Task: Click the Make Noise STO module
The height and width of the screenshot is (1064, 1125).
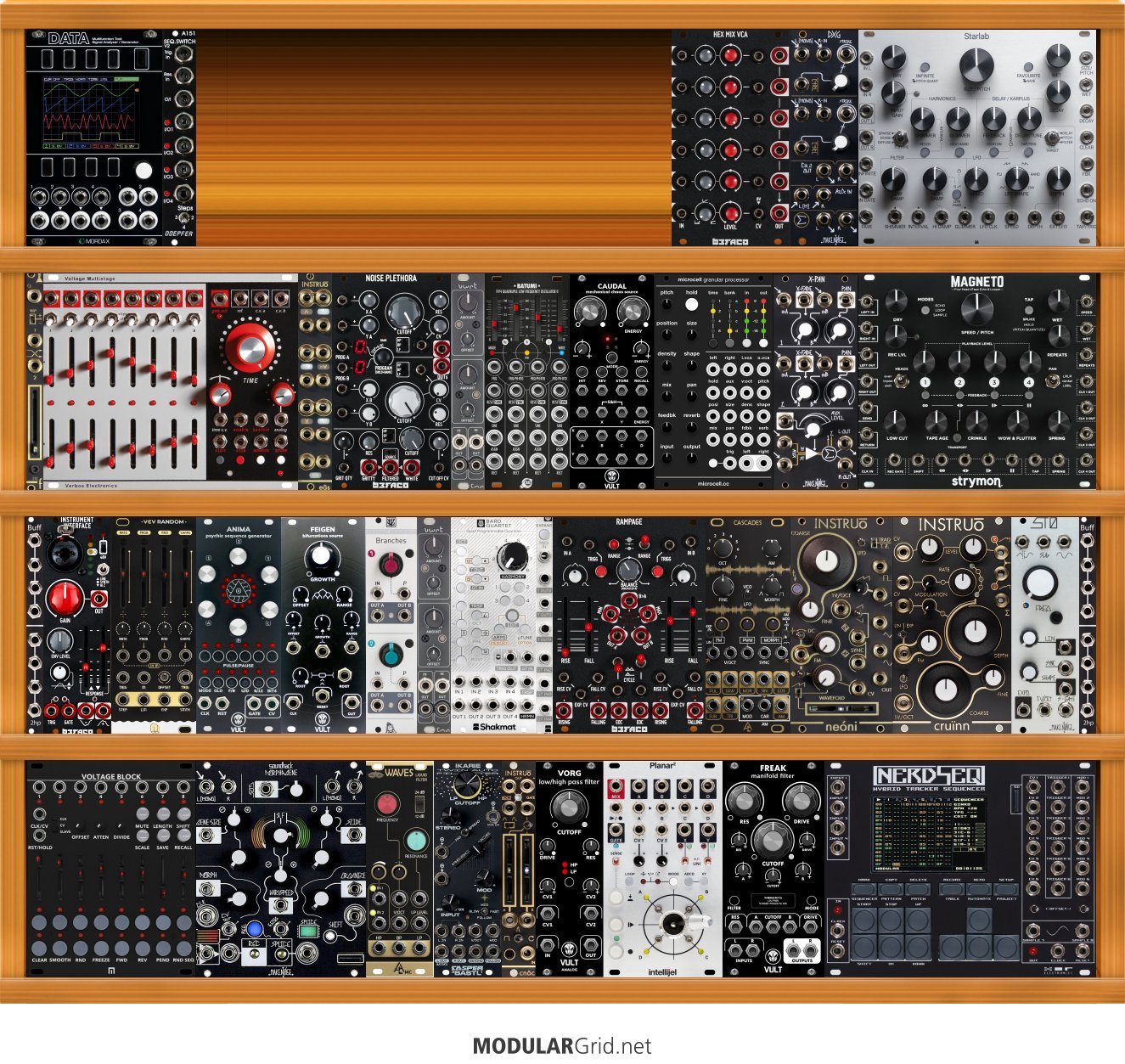Action: (x=1045, y=625)
